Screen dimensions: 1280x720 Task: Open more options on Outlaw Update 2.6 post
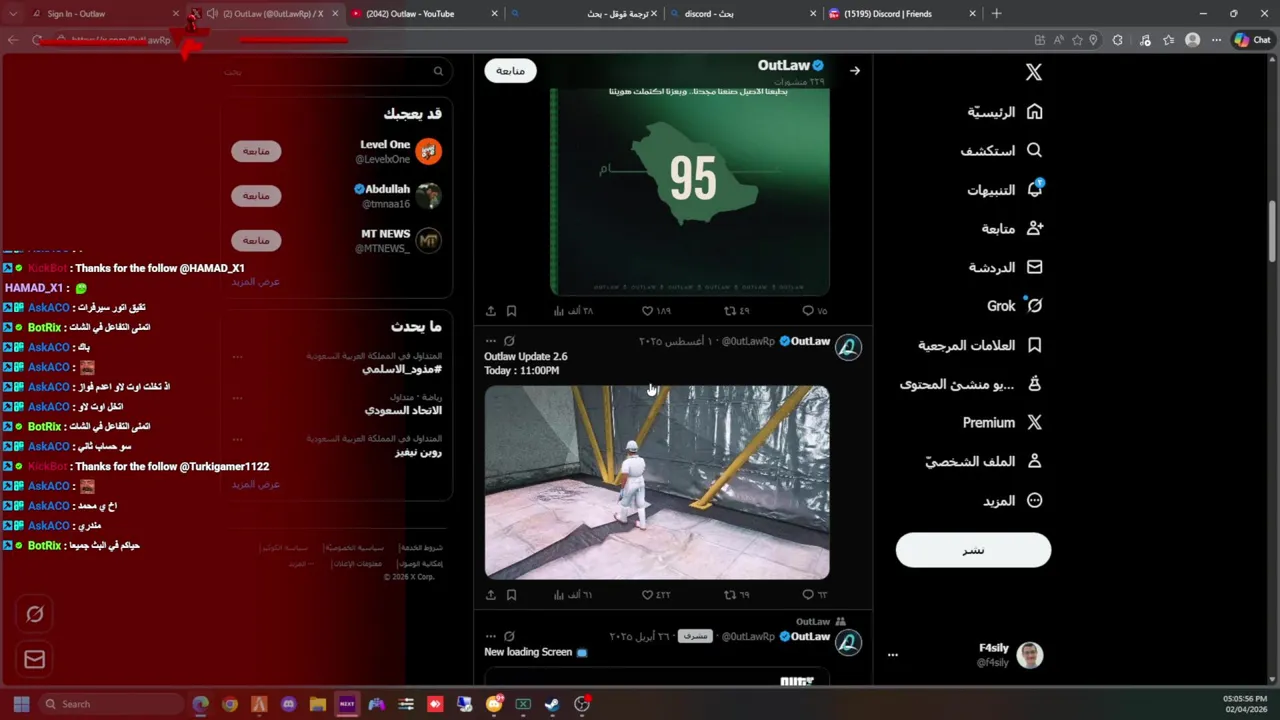click(x=491, y=341)
